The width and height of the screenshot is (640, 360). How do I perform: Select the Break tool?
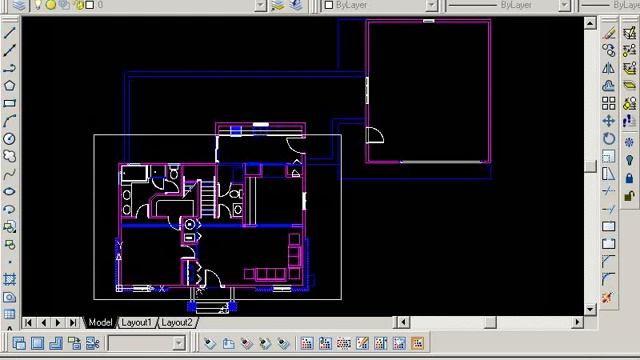609,244
